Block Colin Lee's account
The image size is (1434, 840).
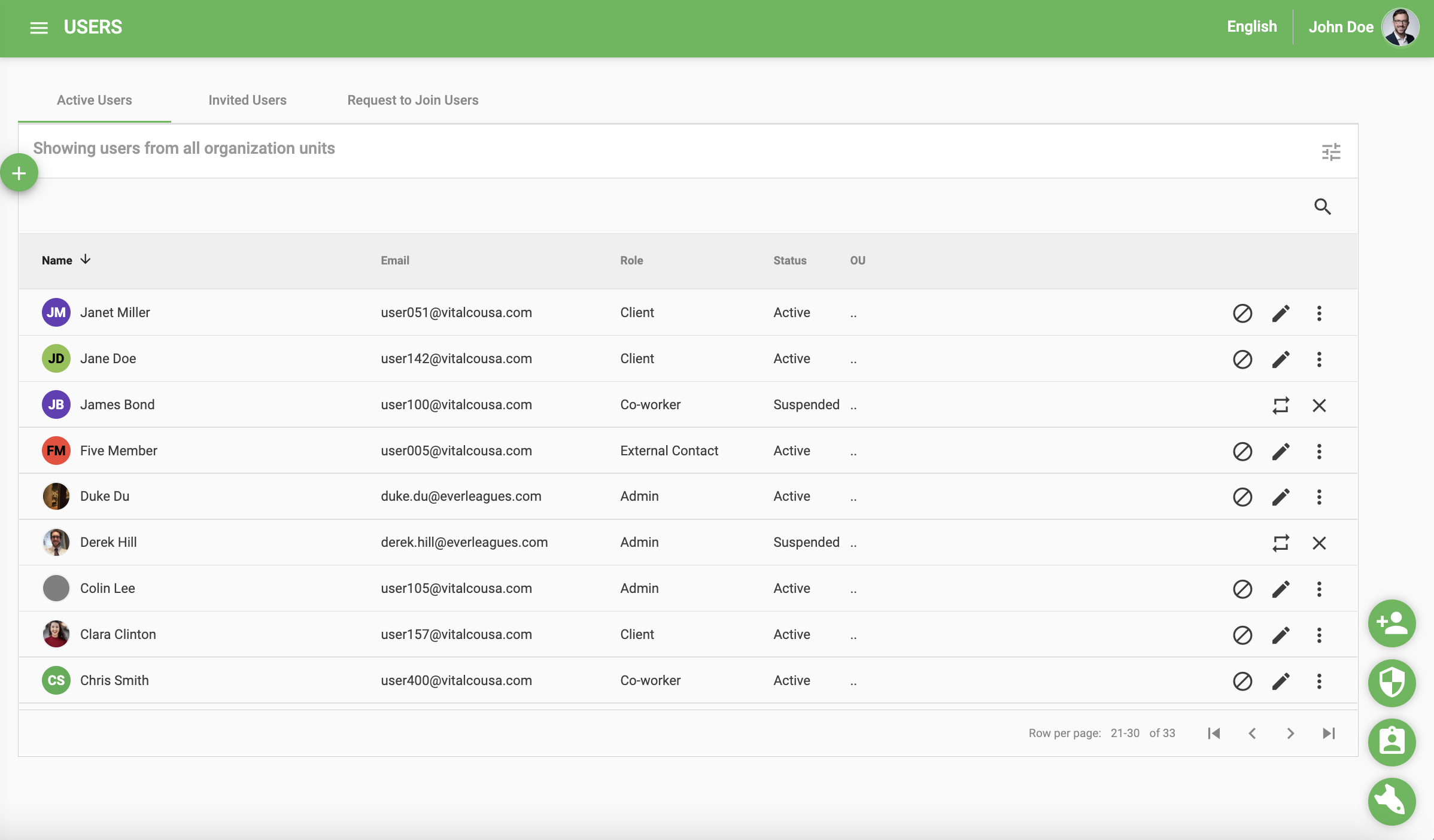click(1242, 589)
